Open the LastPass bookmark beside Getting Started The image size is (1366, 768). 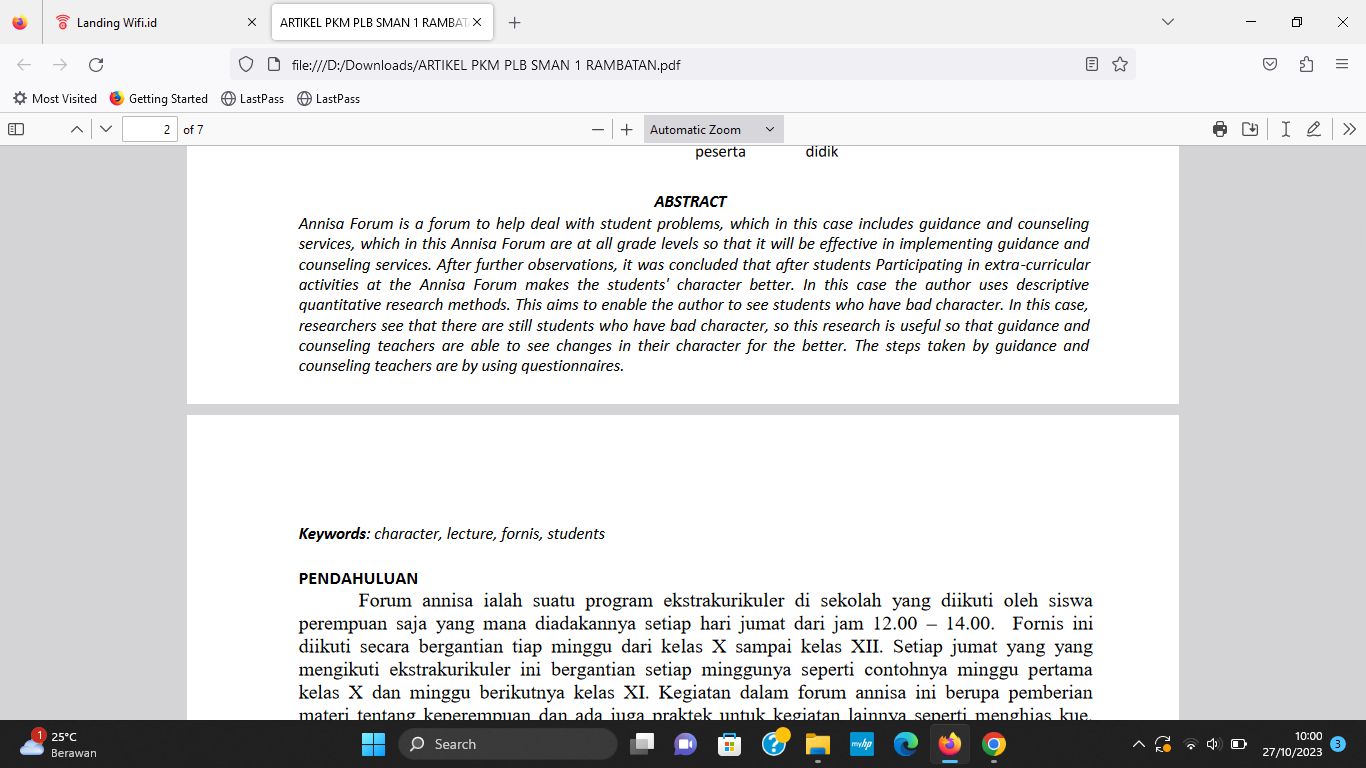click(x=253, y=99)
